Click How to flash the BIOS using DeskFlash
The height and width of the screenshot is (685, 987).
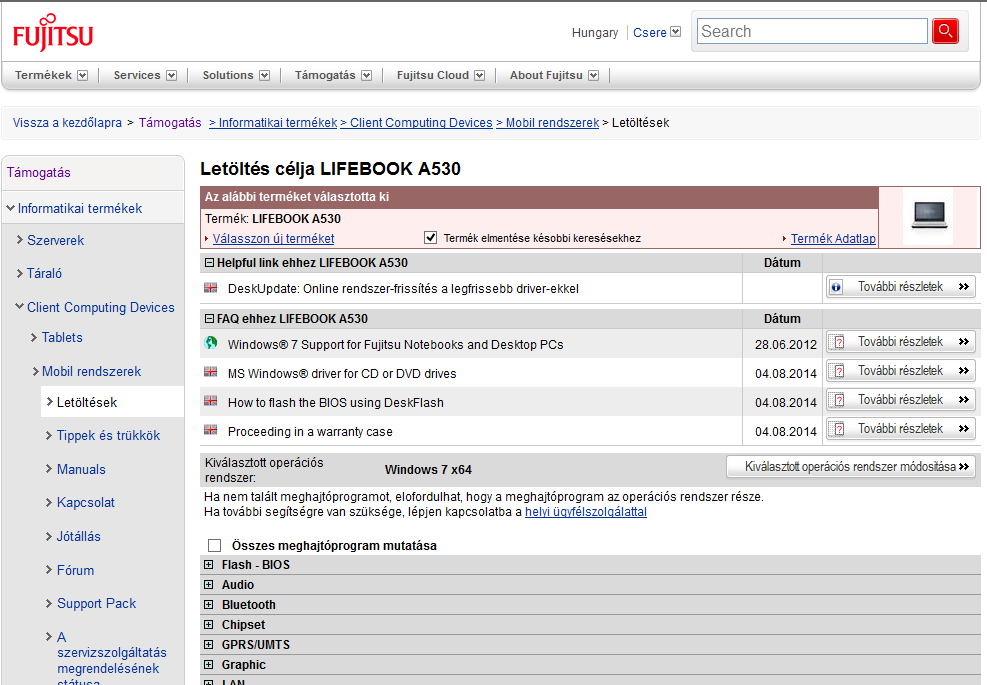[x=336, y=403]
